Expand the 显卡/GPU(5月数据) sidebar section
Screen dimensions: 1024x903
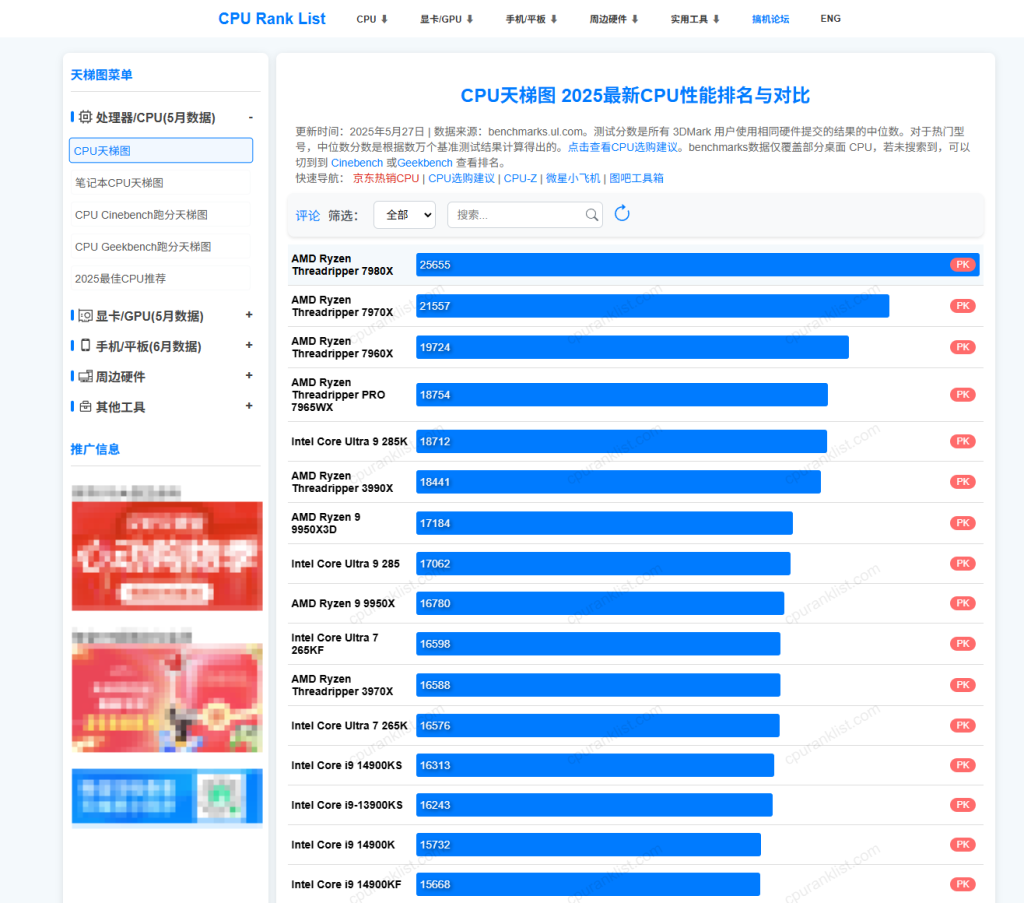pos(249,315)
